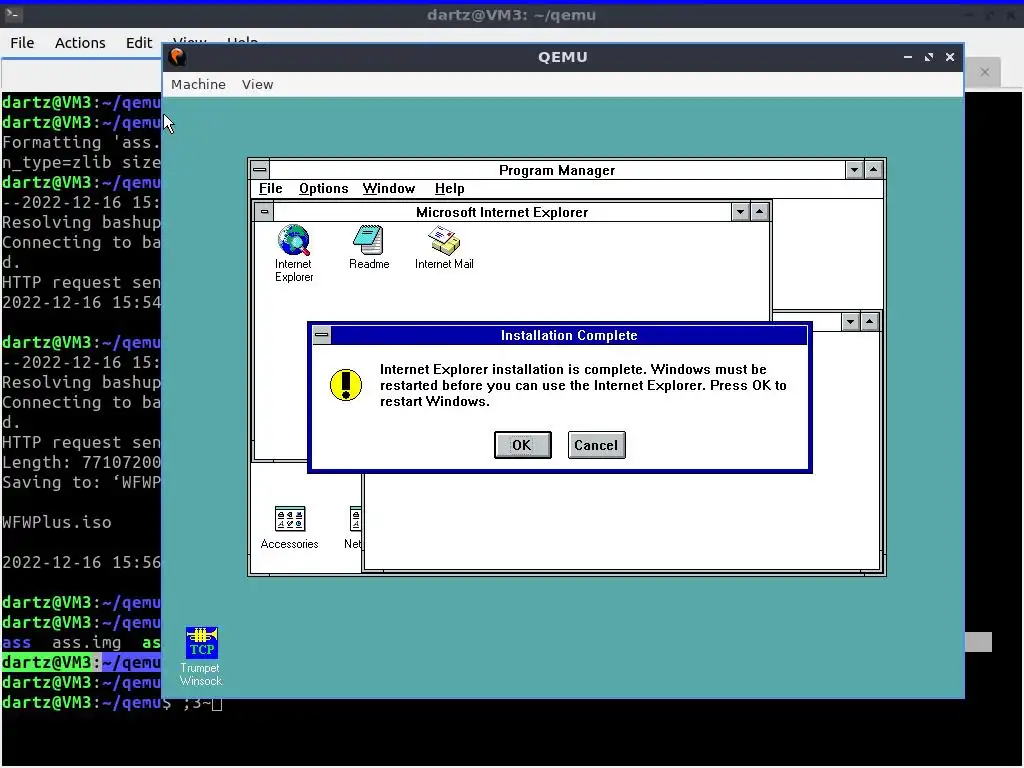
Task: Minimize the partially hidden group window
Action: coord(850,321)
